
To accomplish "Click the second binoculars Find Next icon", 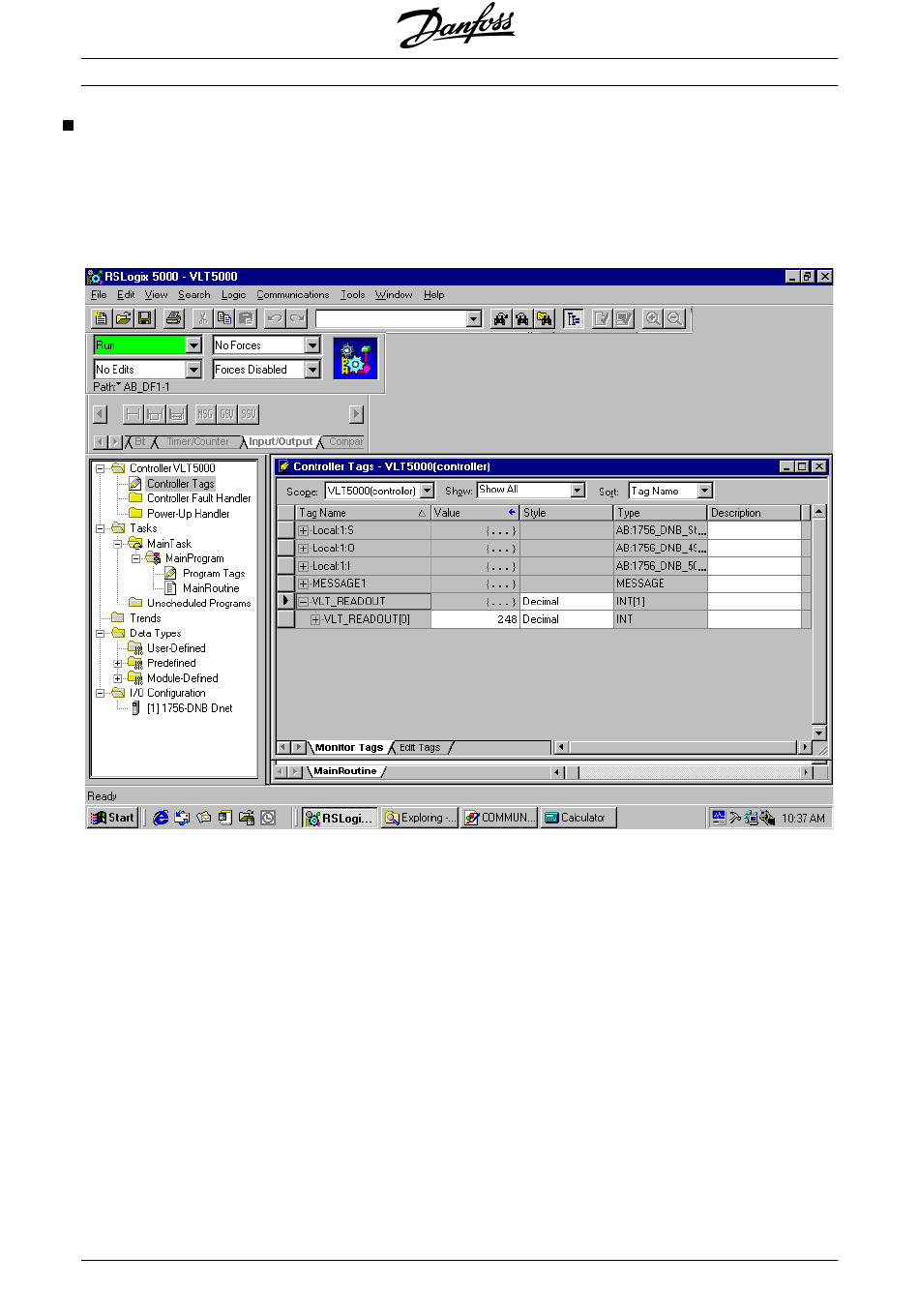I will (x=522, y=318).
